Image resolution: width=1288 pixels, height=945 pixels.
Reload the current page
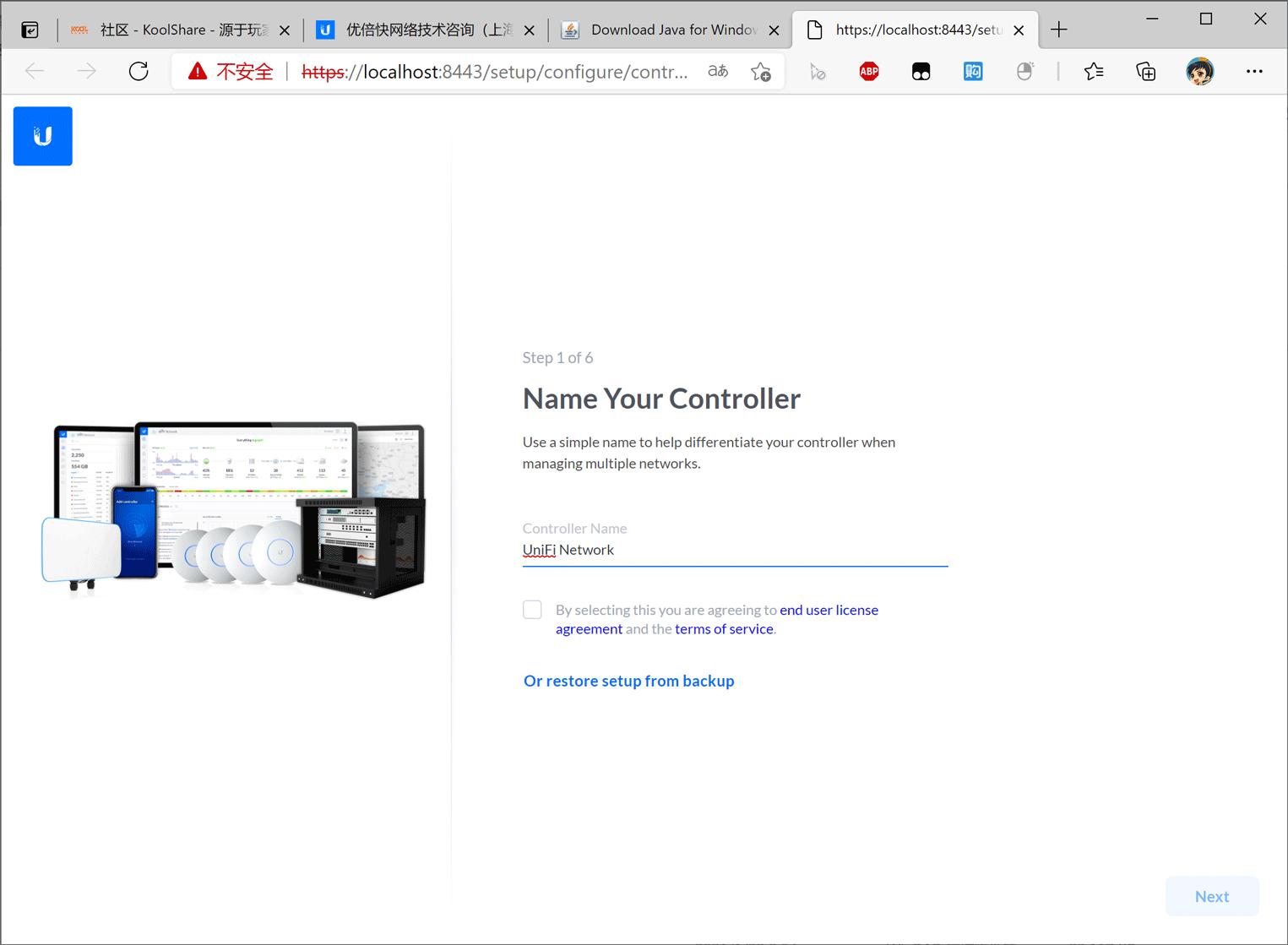point(139,71)
